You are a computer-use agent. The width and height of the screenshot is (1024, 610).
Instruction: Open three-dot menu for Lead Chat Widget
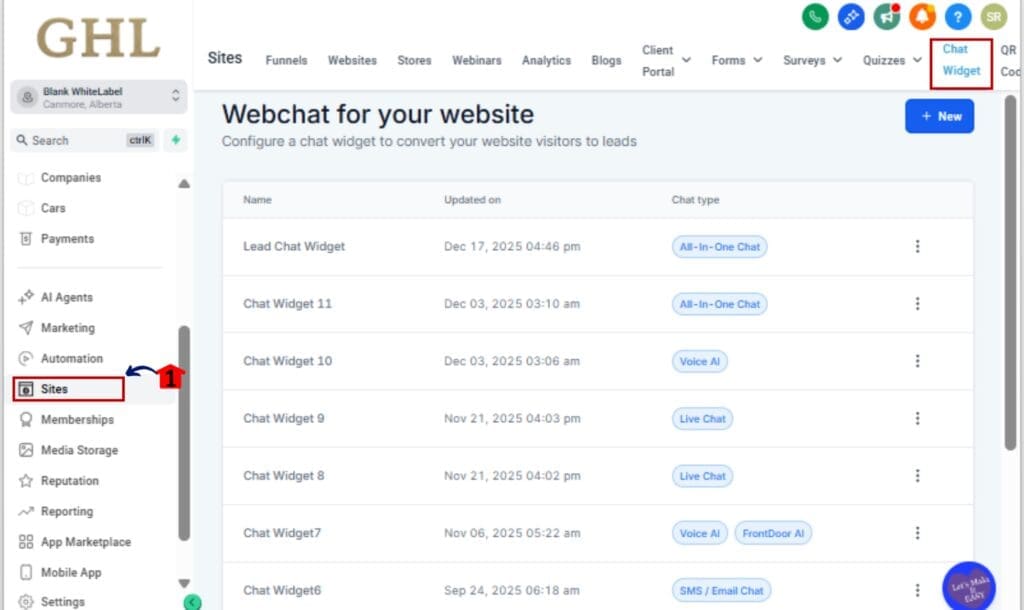click(x=917, y=247)
